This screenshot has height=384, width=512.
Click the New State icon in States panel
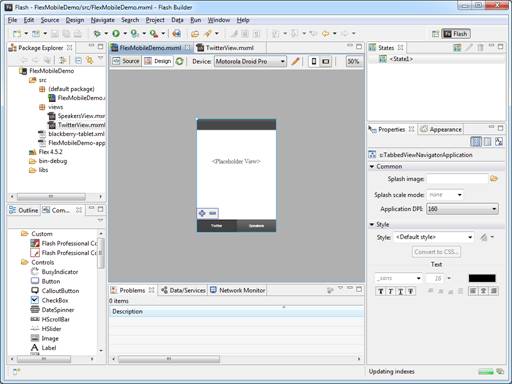pos(457,48)
